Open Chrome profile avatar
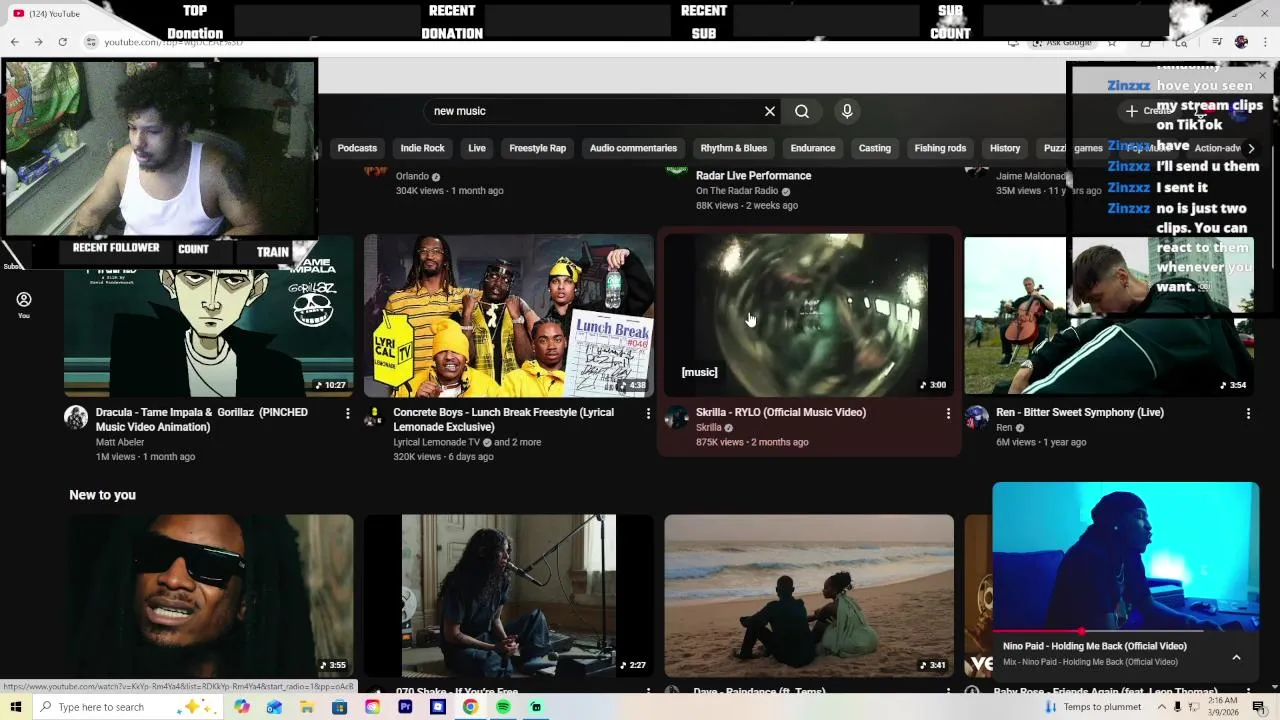The height and width of the screenshot is (720, 1280). [1241, 42]
